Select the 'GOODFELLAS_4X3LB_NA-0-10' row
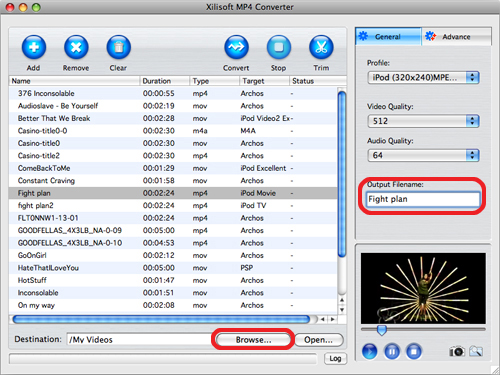This screenshot has height=375, width=500. point(173,243)
